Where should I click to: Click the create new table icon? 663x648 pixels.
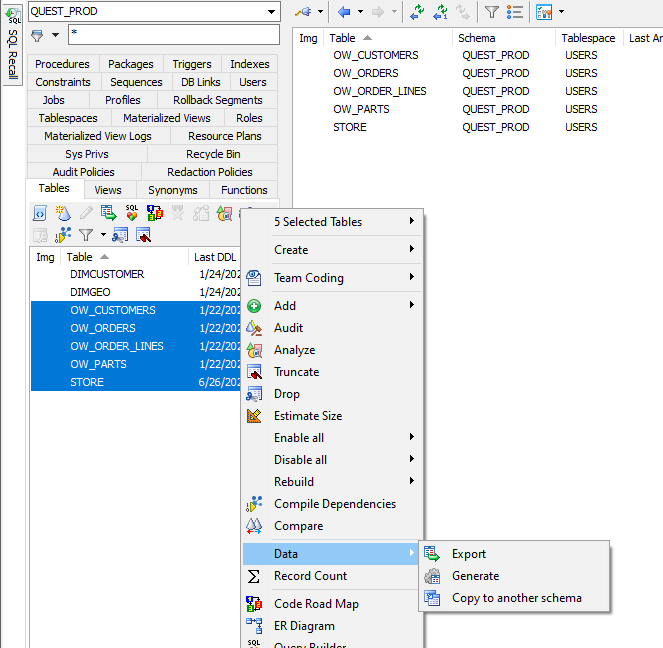click(x=63, y=213)
